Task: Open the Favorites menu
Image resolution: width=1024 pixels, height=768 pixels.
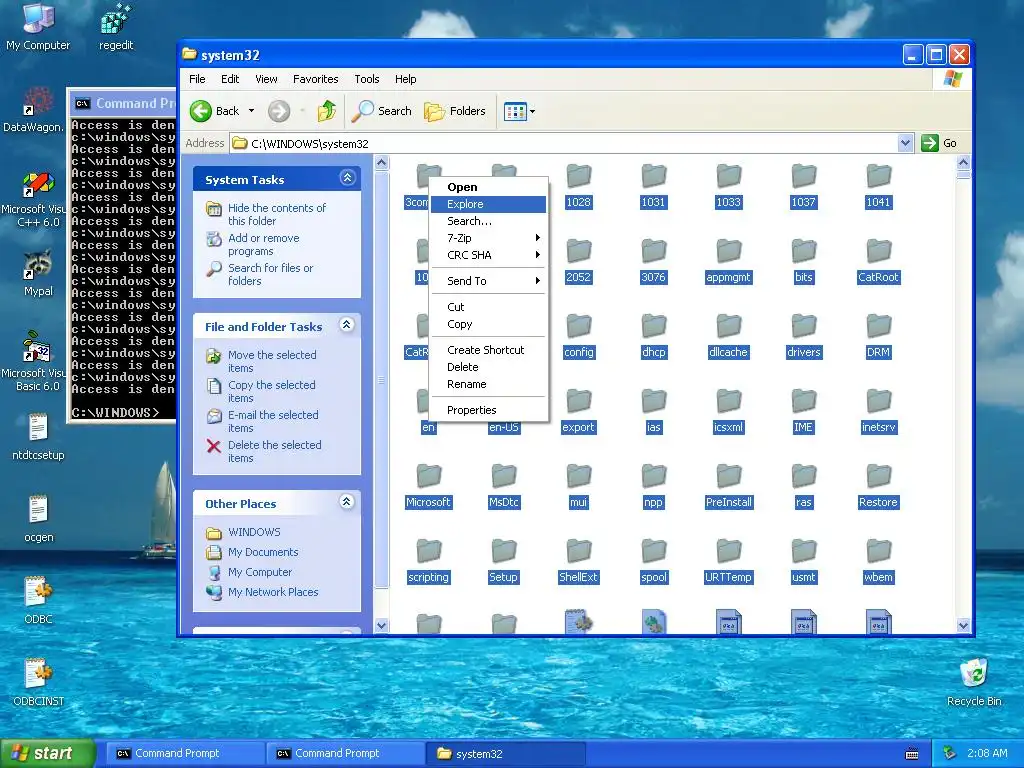Action: click(315, 79)
